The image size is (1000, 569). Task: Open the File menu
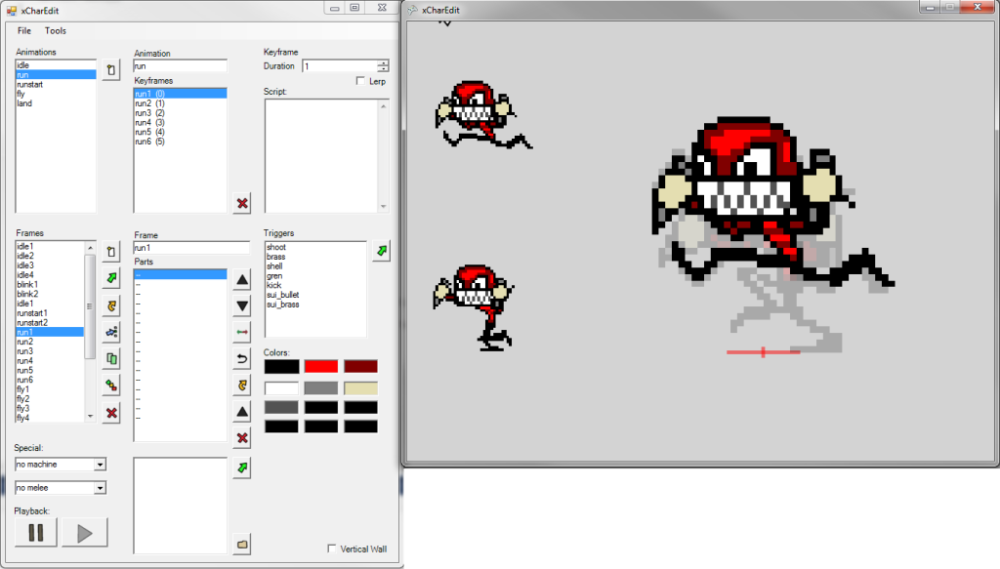(x=24, y=31)
